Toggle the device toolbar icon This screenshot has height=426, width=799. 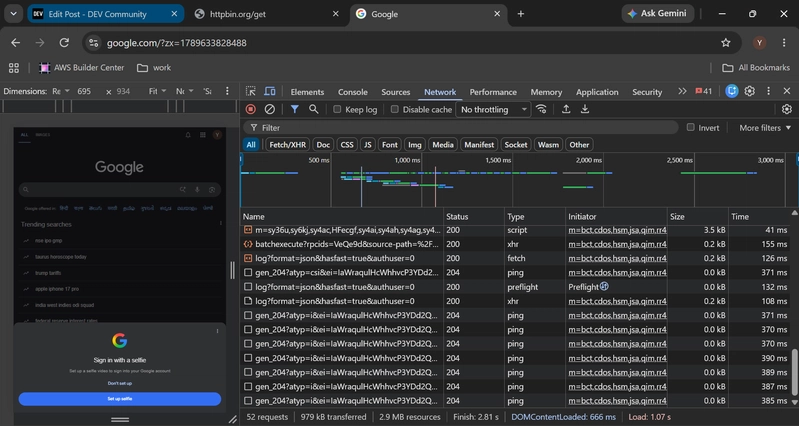[270, 91]
